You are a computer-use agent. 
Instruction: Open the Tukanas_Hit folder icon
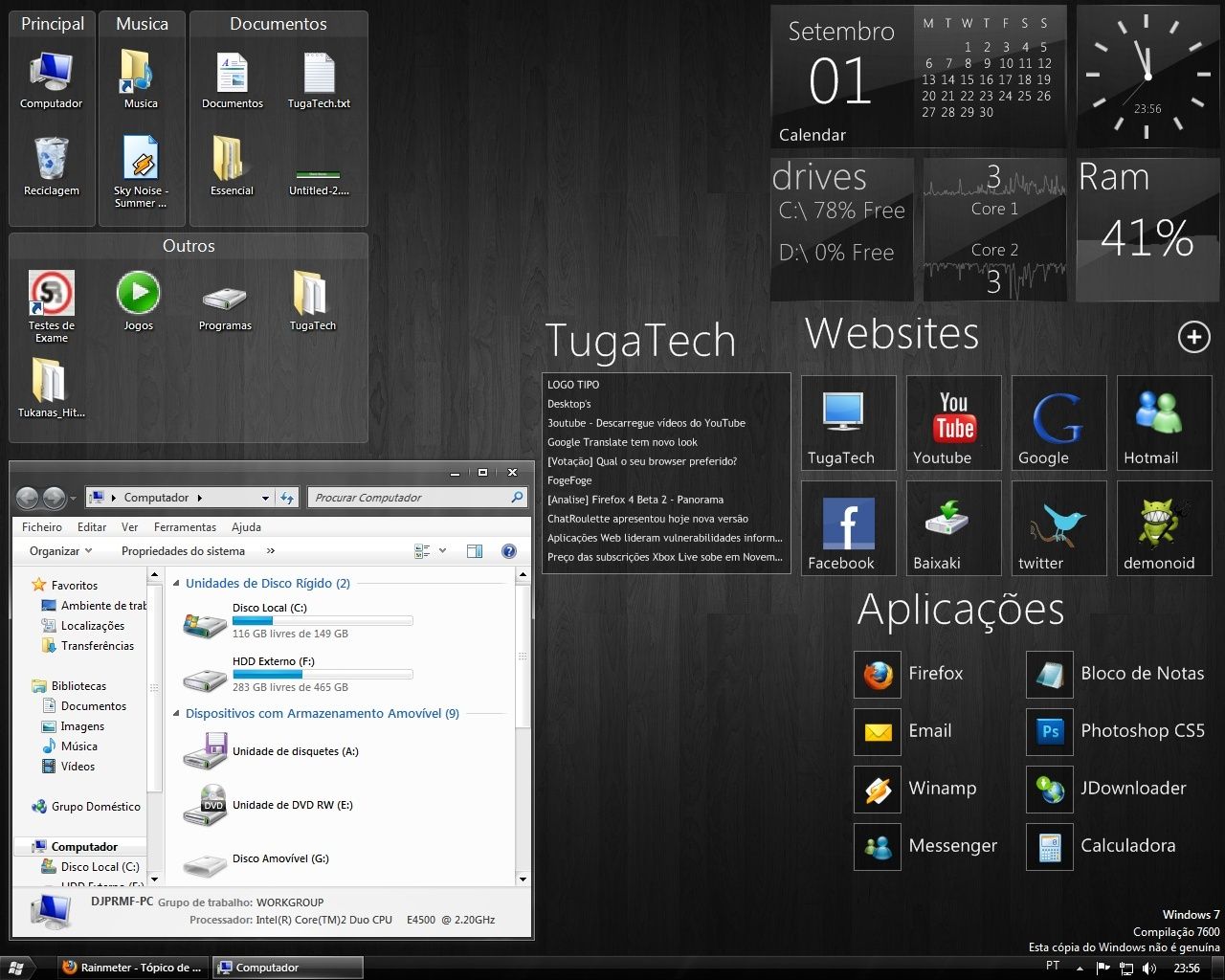click(x=52, y=388)
